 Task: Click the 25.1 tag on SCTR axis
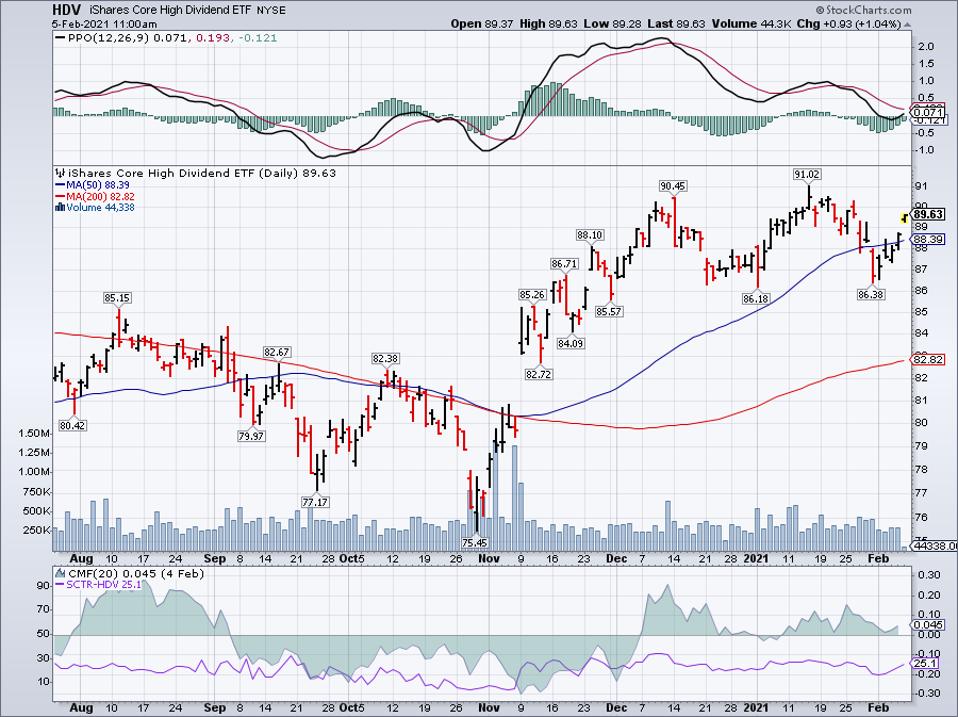pos(925,663)
